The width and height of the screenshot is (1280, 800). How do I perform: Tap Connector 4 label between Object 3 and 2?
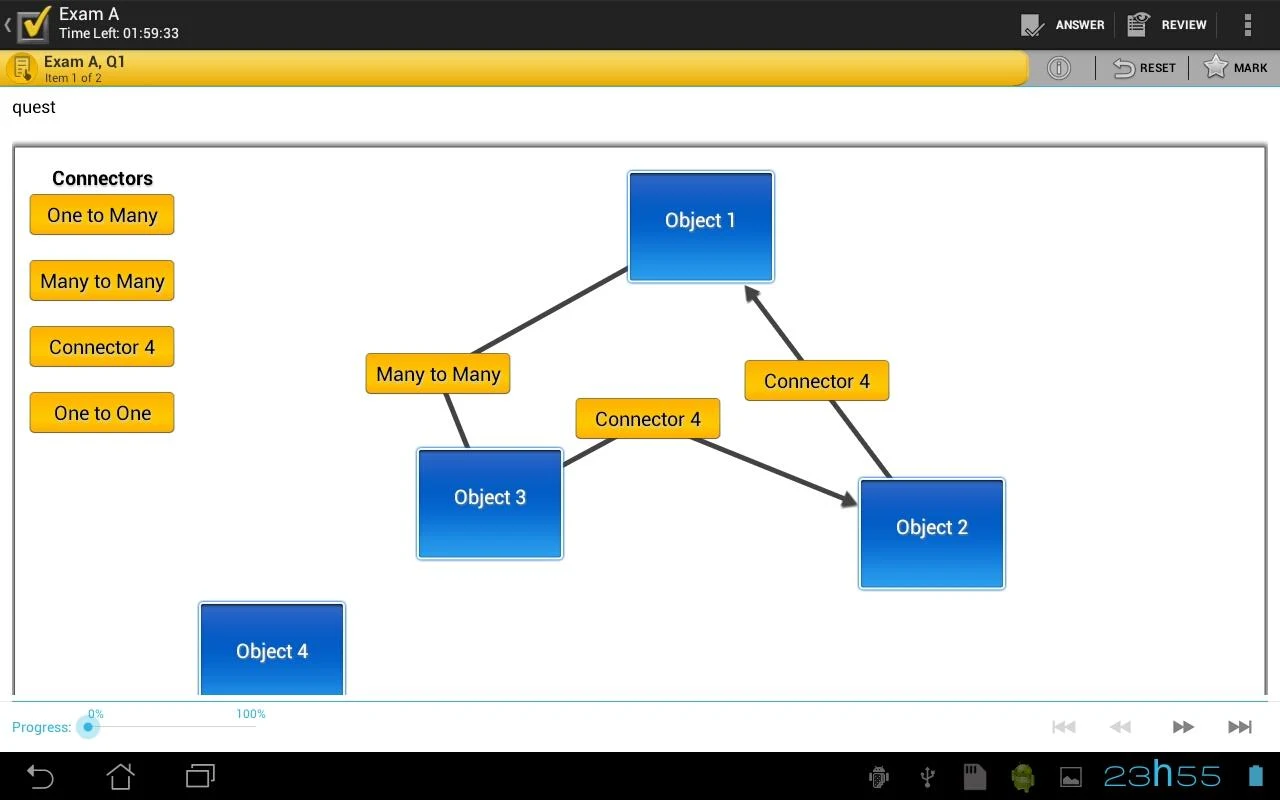pyautogui.click(x=648, y=419)
